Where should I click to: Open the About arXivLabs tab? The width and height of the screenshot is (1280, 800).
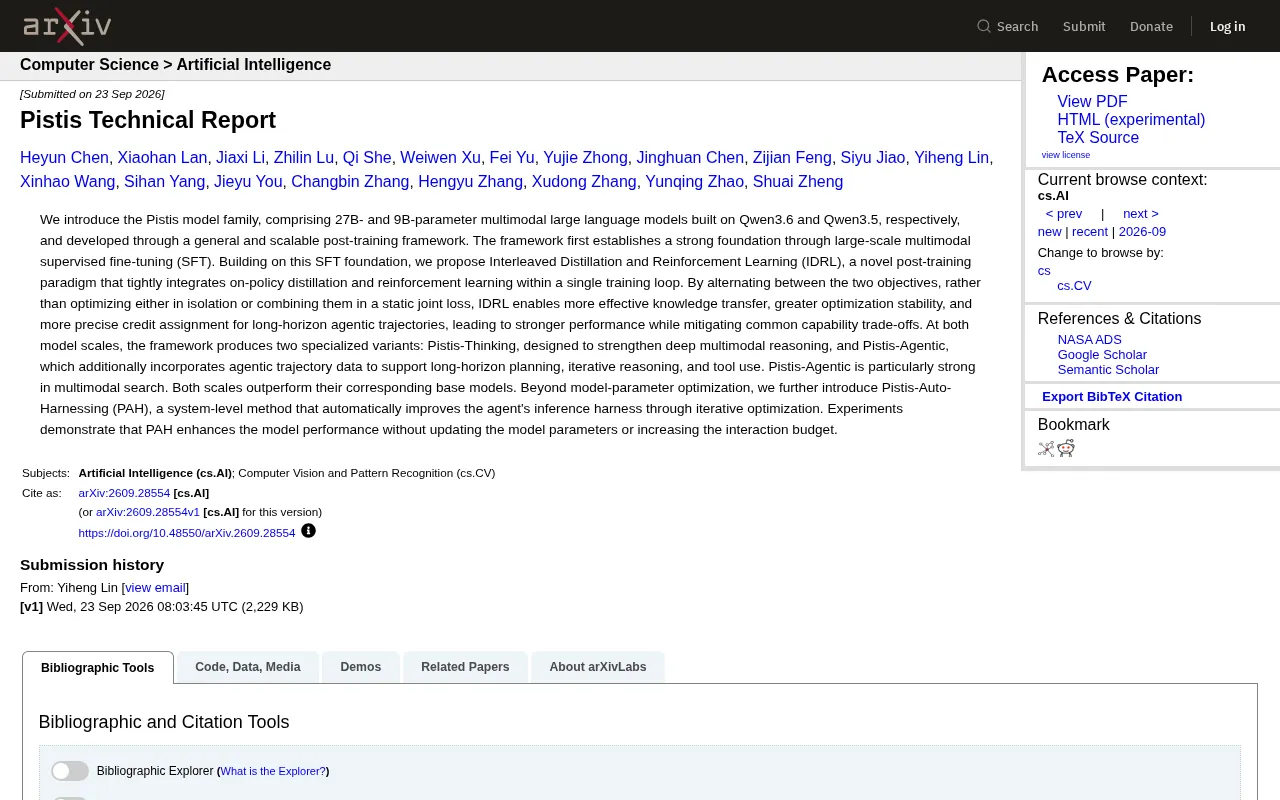[x=598, y=667]
